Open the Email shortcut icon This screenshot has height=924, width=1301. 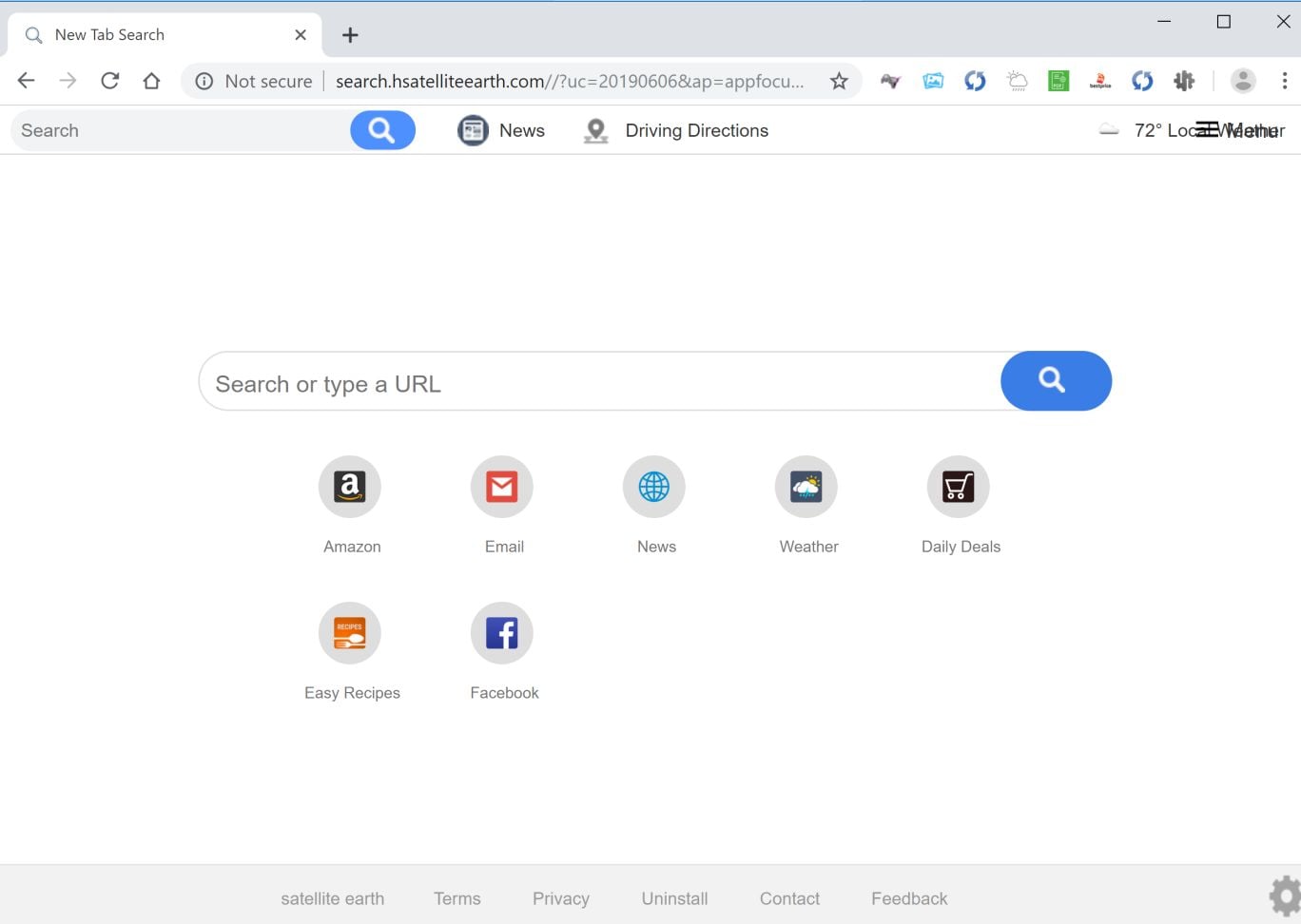(x=502, y=487)
